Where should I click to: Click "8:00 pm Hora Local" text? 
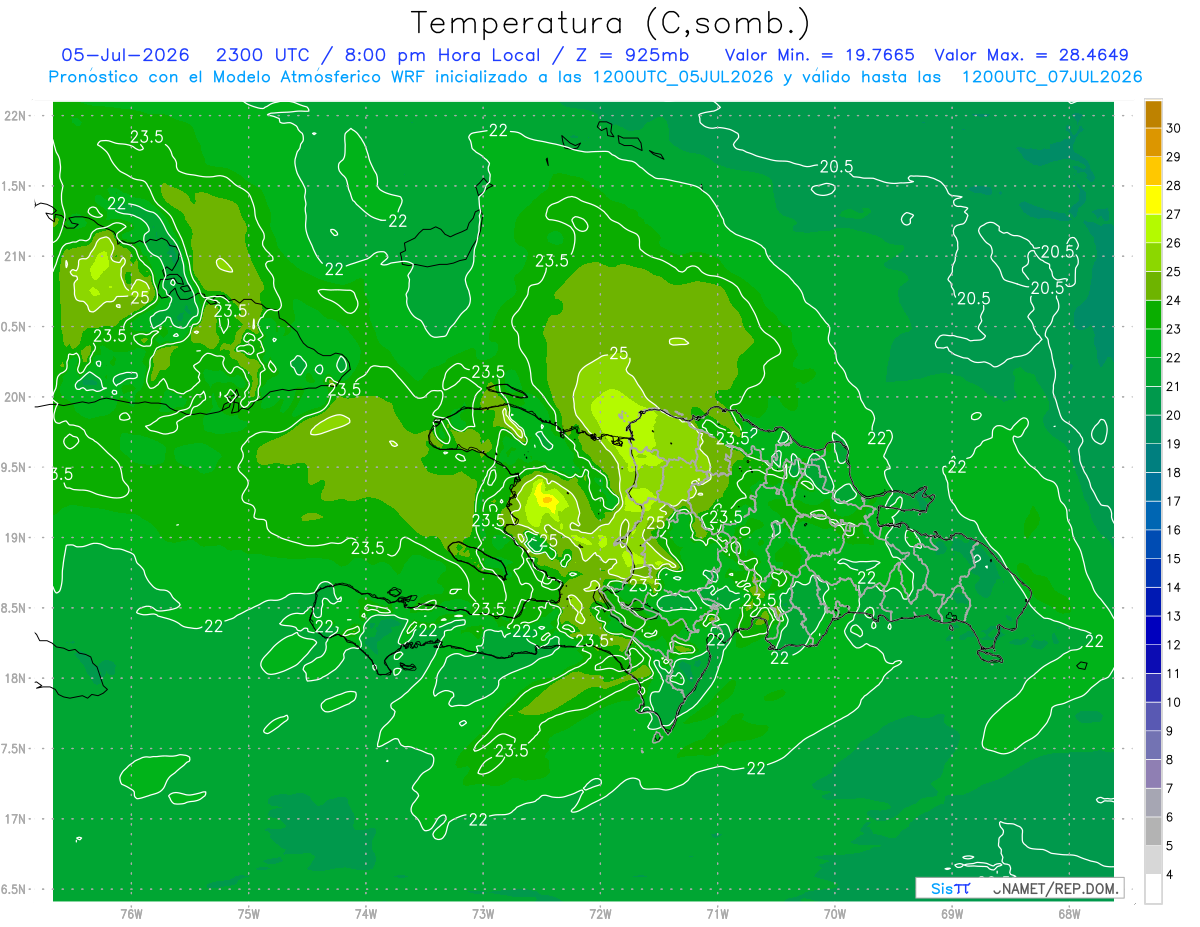(x=443, y=55)
